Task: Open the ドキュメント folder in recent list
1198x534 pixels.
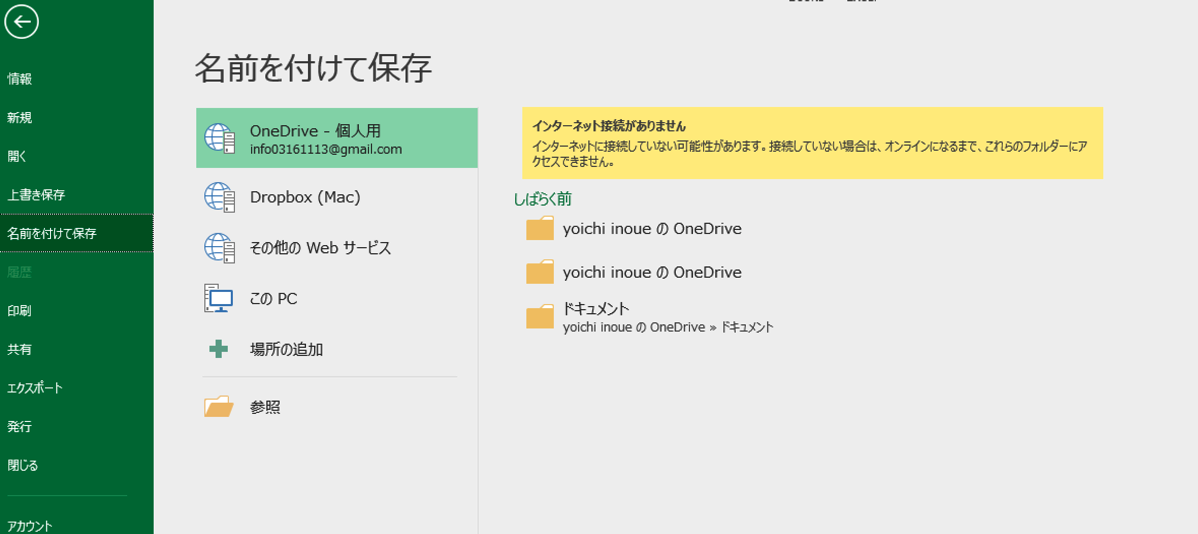Action: click(540, 317)
